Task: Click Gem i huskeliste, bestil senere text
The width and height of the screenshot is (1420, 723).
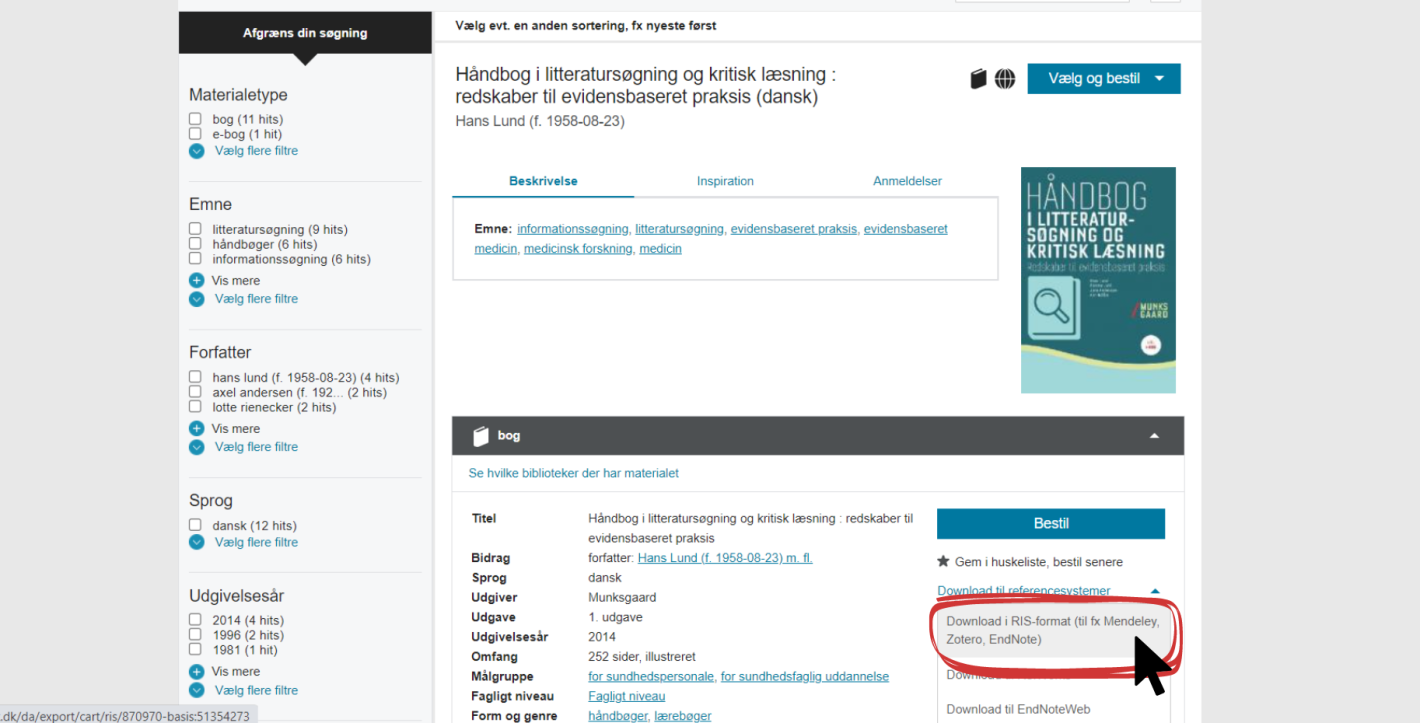Action: [1039, 562]
